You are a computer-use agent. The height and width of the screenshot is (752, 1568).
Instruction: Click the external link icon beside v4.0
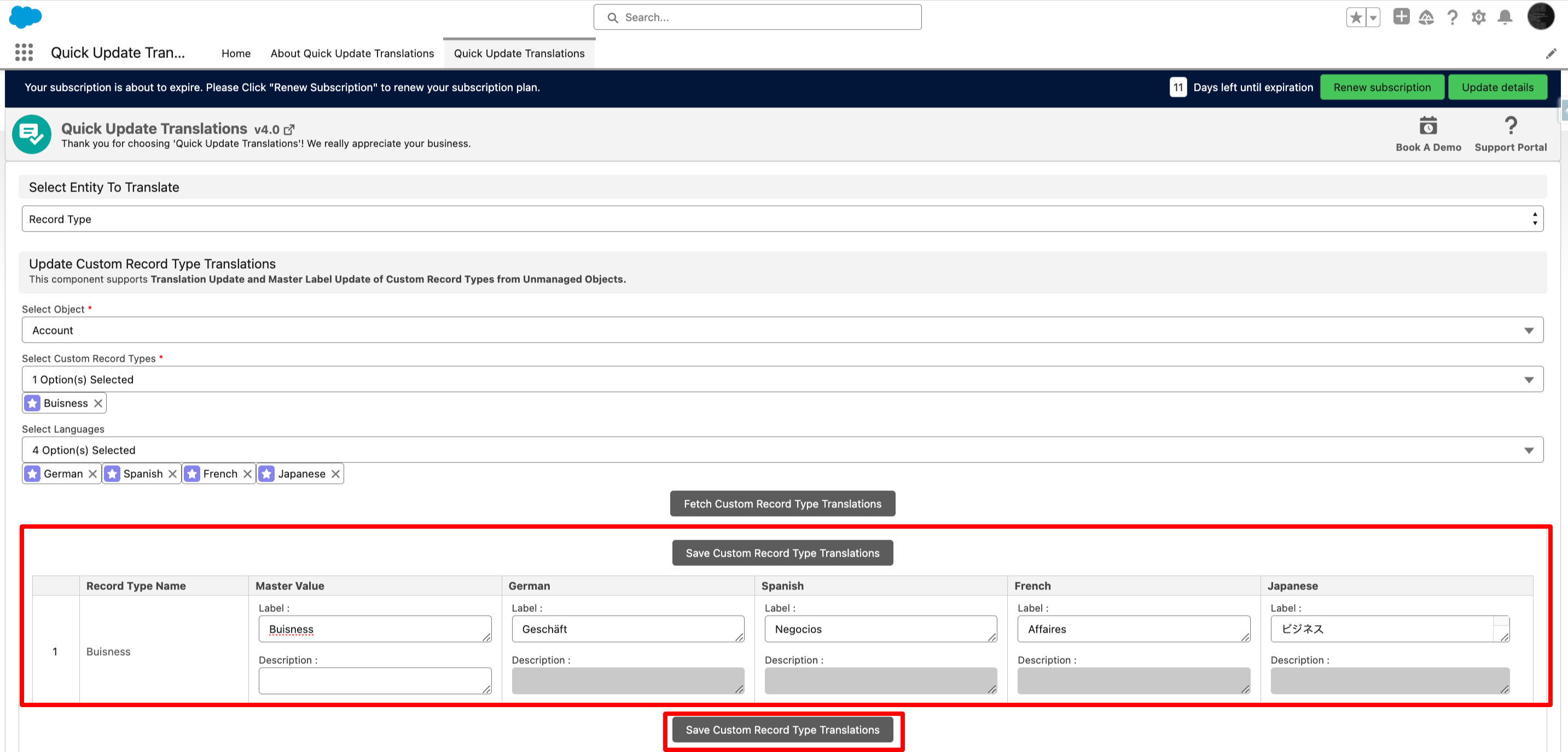click(289, 130)
